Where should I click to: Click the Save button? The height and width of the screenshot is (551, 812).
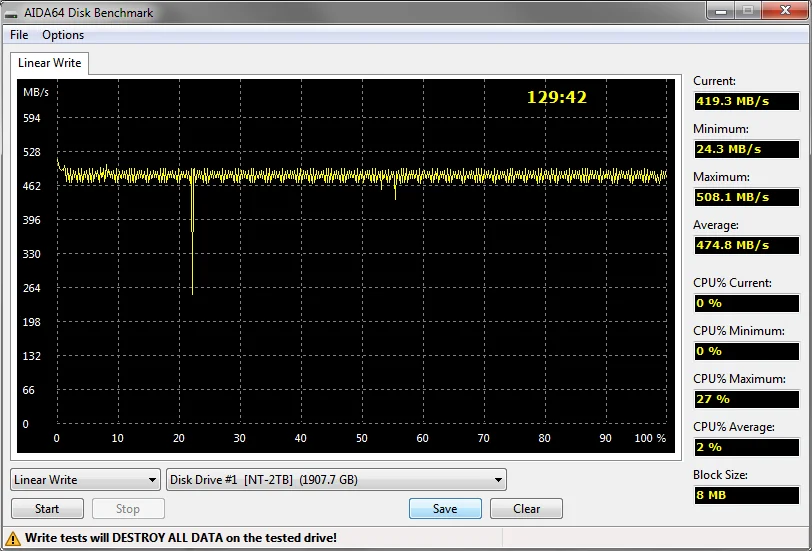tap(445, 509)
